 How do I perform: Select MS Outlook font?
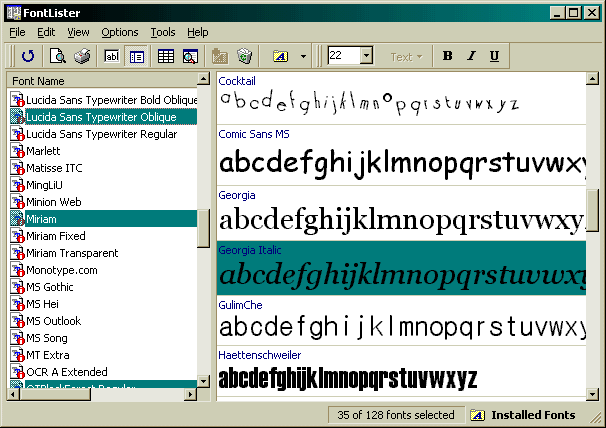[x=54, y=321]
